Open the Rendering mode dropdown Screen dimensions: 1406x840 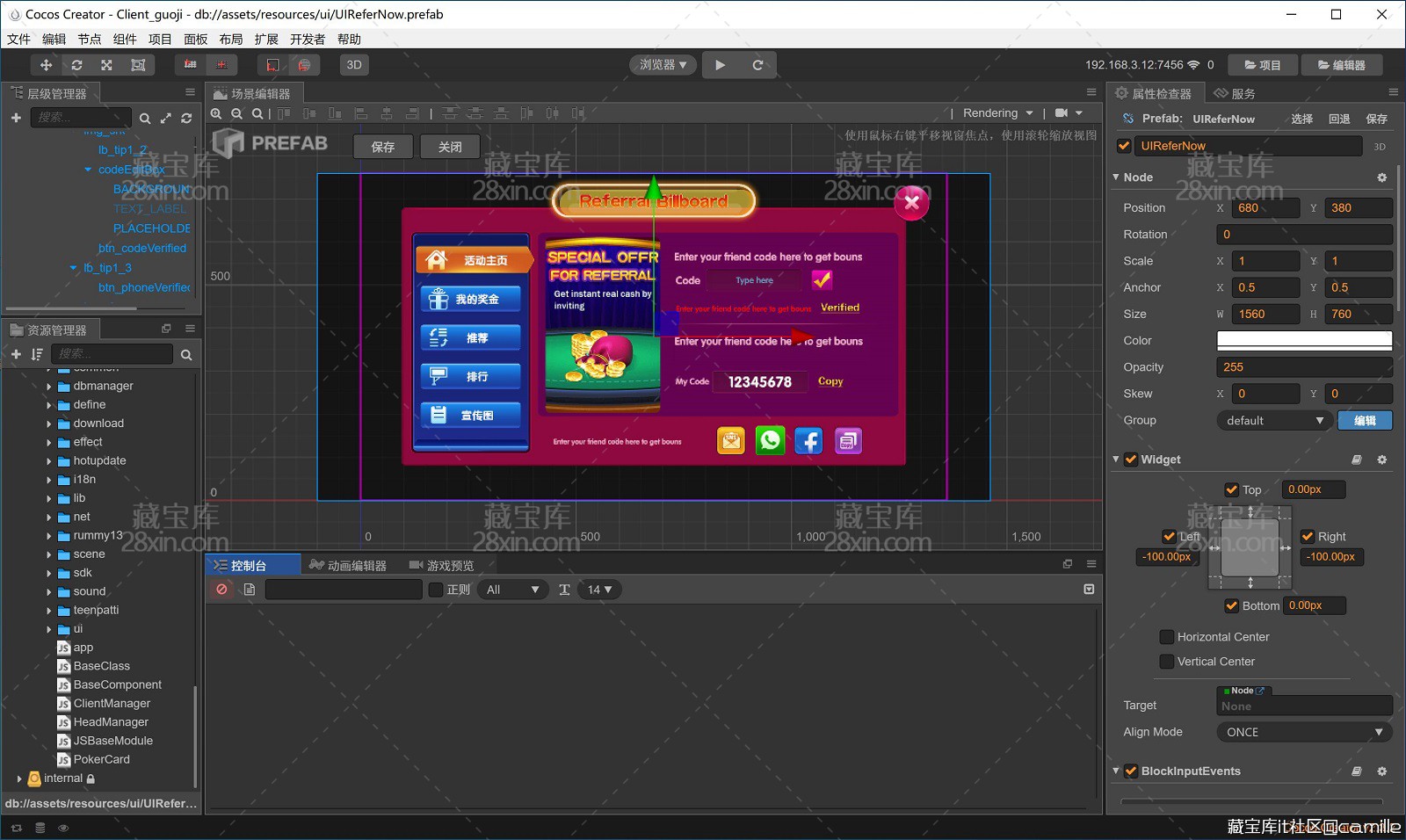tap(997, 113)
